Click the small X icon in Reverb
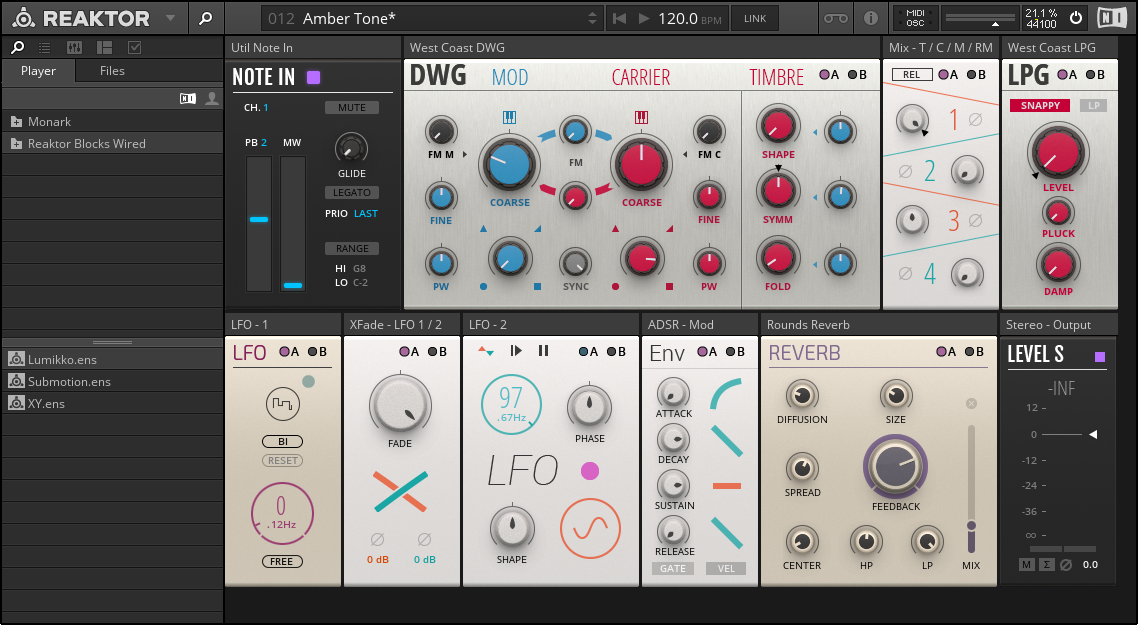 click(x=971, y=404)
